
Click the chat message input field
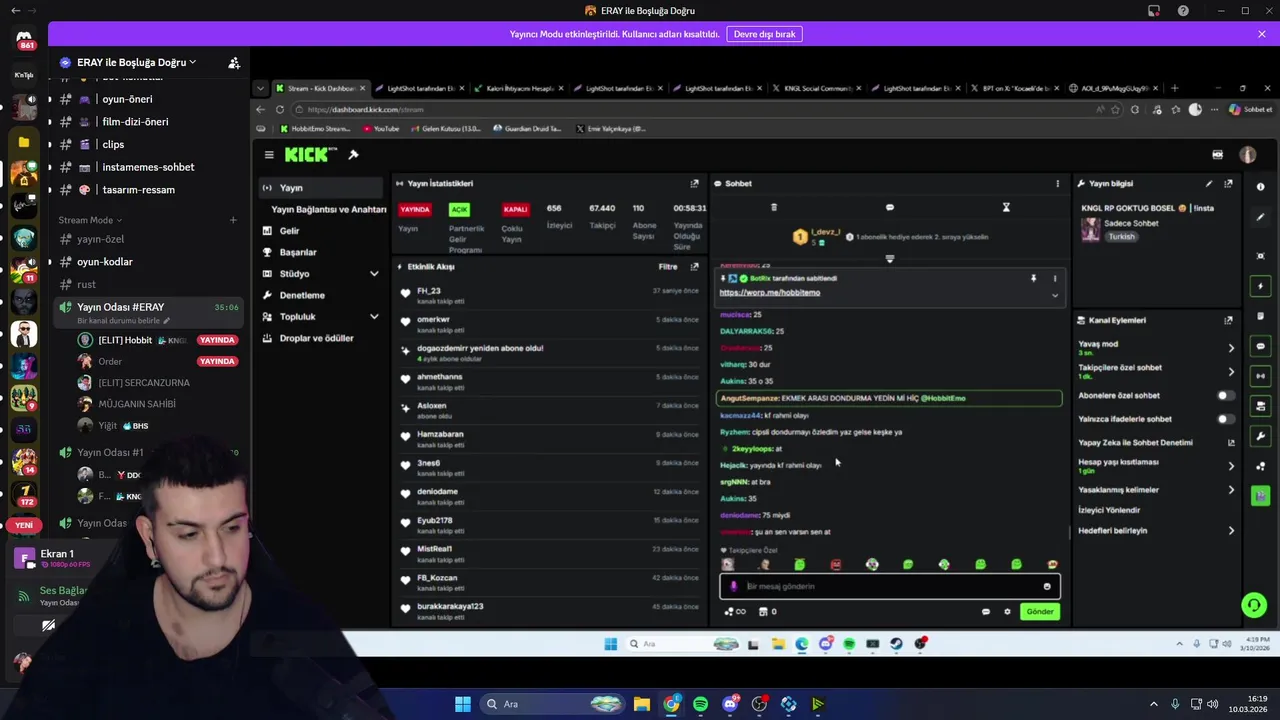coord(890,587)
